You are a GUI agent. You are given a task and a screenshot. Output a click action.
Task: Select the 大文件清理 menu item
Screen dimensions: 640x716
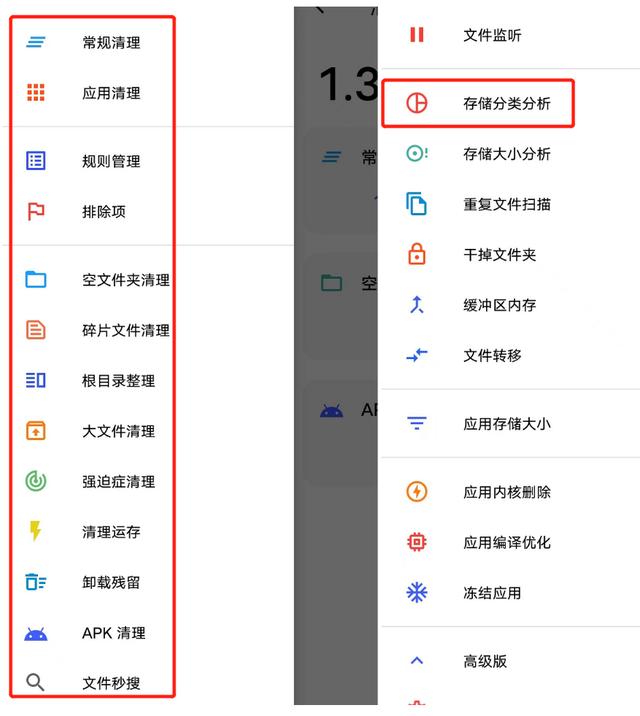(118, 431)
